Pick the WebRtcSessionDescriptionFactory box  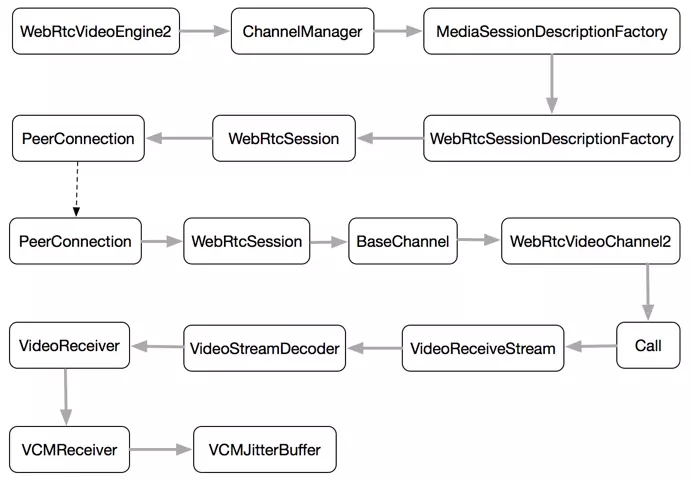[x=551, y=138]
